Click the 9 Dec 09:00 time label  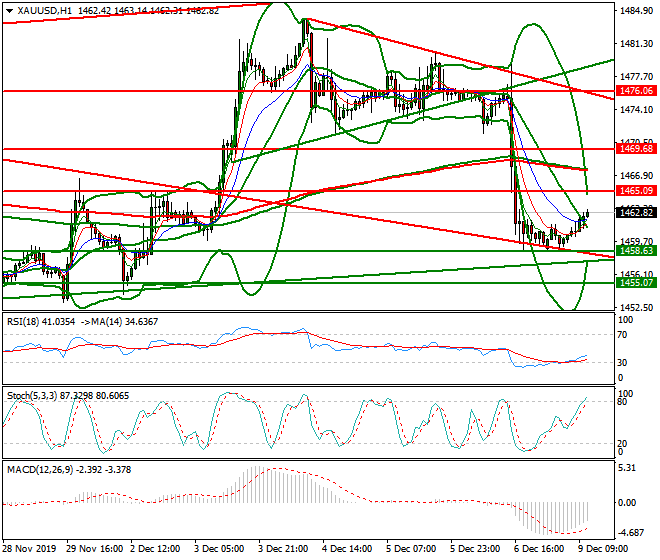pos(603,549)
